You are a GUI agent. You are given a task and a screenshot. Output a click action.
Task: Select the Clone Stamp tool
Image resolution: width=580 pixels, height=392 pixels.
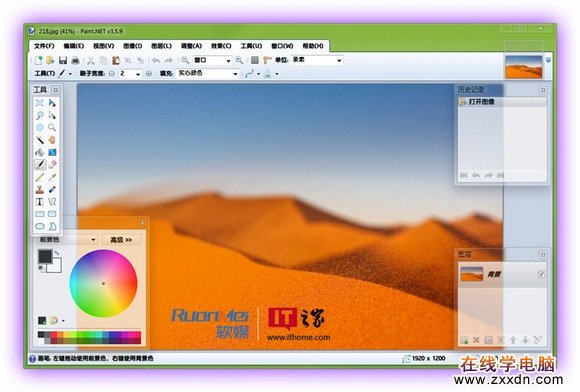(x=40, y=189)
